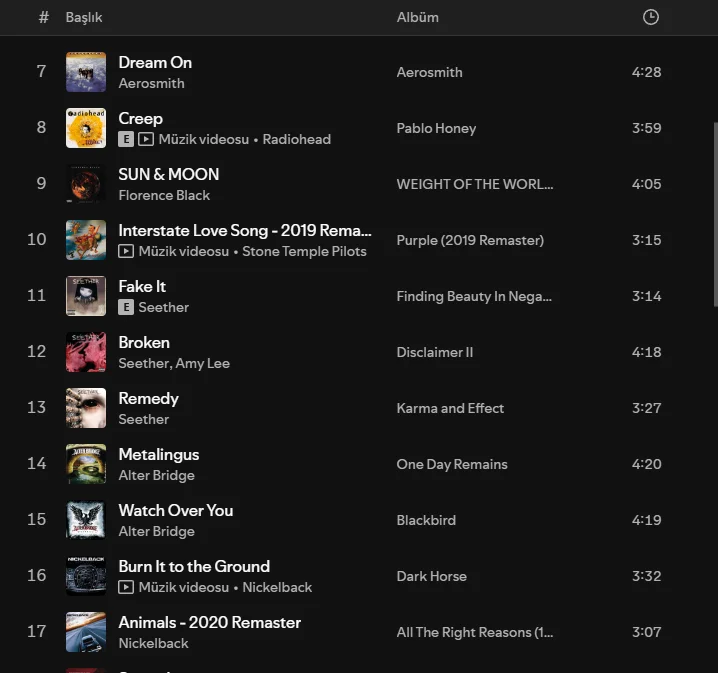Open the All The Right Reasons album link
718x673 pixels.
[x=475, y=633]
